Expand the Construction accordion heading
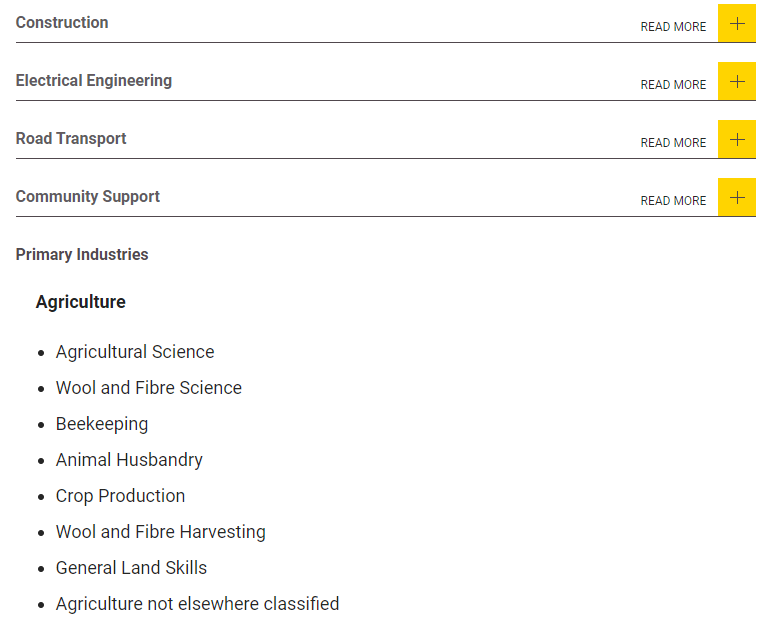The width and height of the screenshot is (781, 624). tap(62, 22)
